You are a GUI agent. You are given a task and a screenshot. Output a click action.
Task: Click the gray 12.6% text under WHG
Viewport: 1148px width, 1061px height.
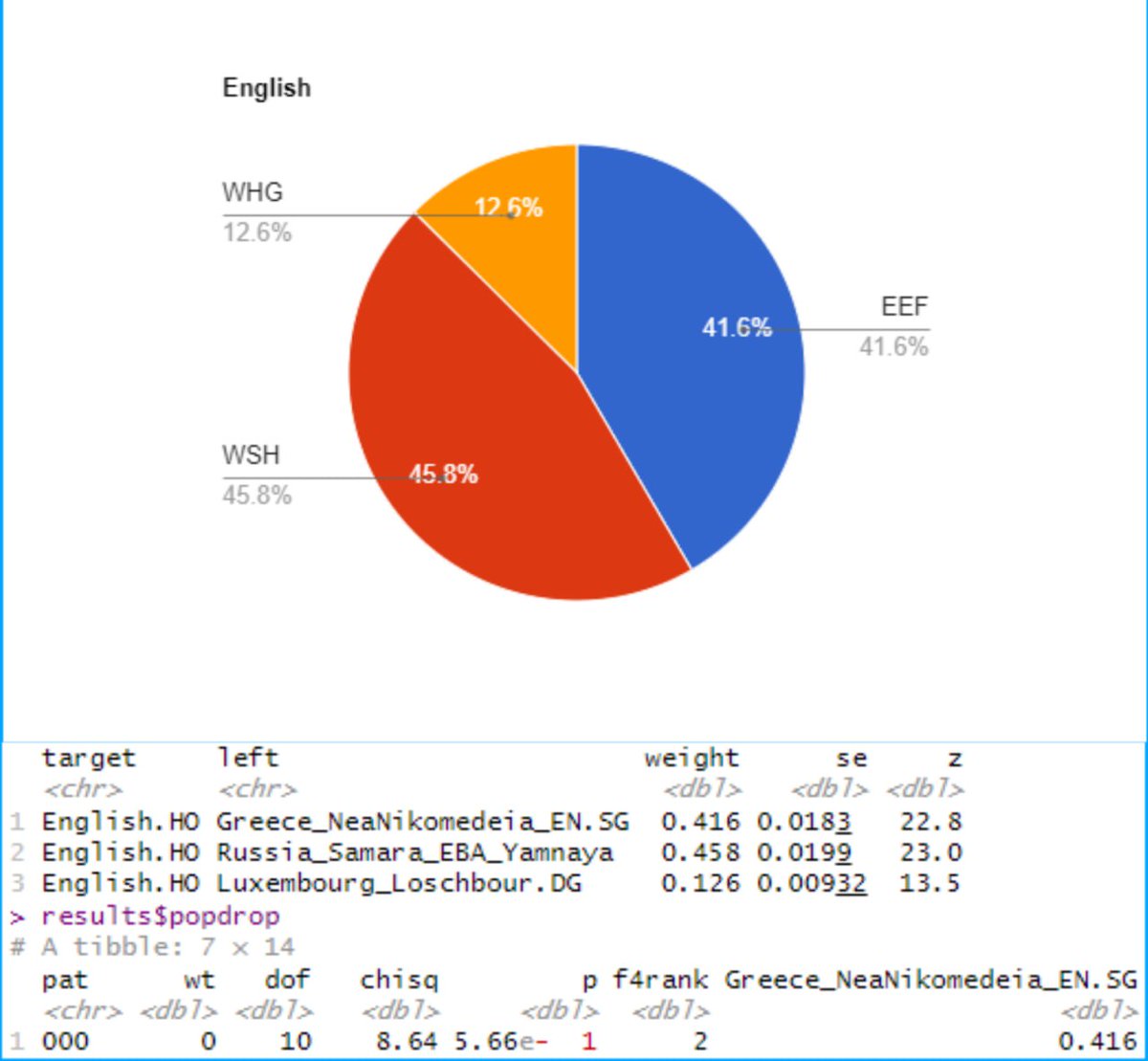point(256,232)
